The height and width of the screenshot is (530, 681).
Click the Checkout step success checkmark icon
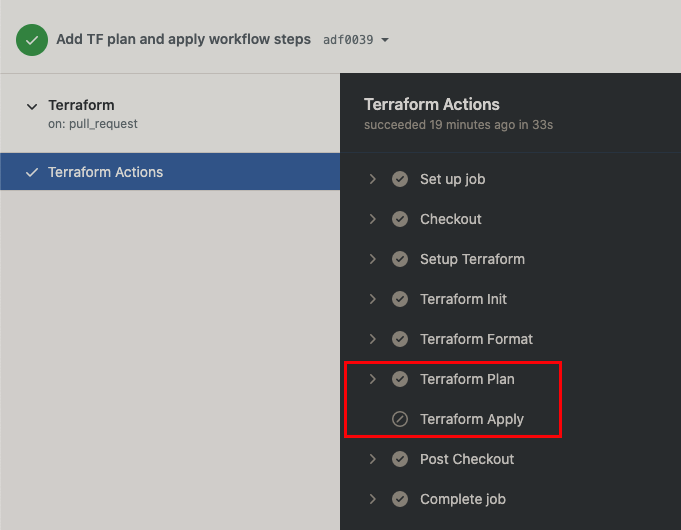click(x=400, y=219)
